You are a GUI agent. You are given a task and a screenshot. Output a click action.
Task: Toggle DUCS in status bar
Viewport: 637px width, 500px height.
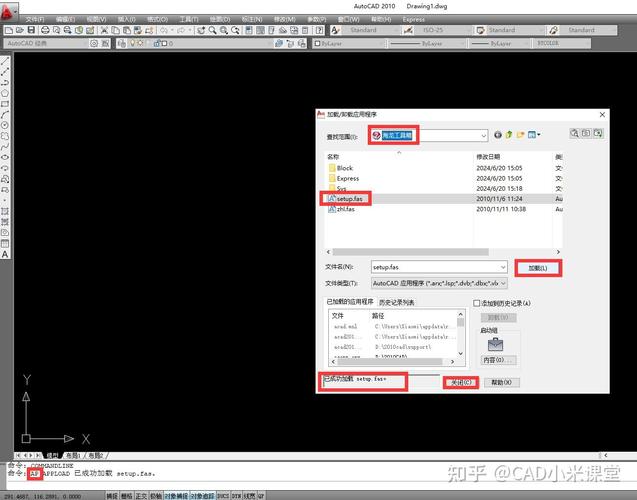[223, 496]
